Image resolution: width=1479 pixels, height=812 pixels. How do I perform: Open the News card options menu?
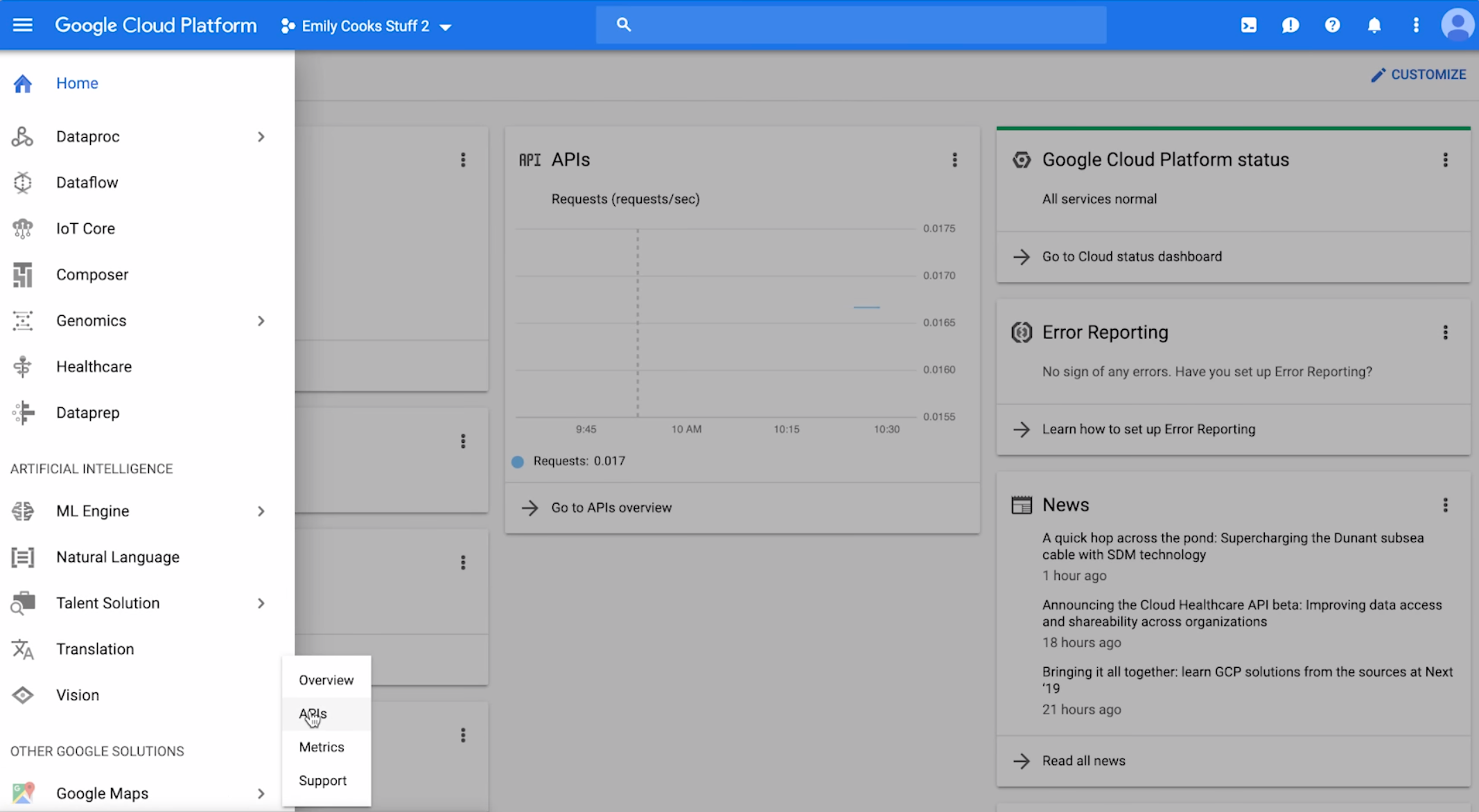tap(1445, 505)
